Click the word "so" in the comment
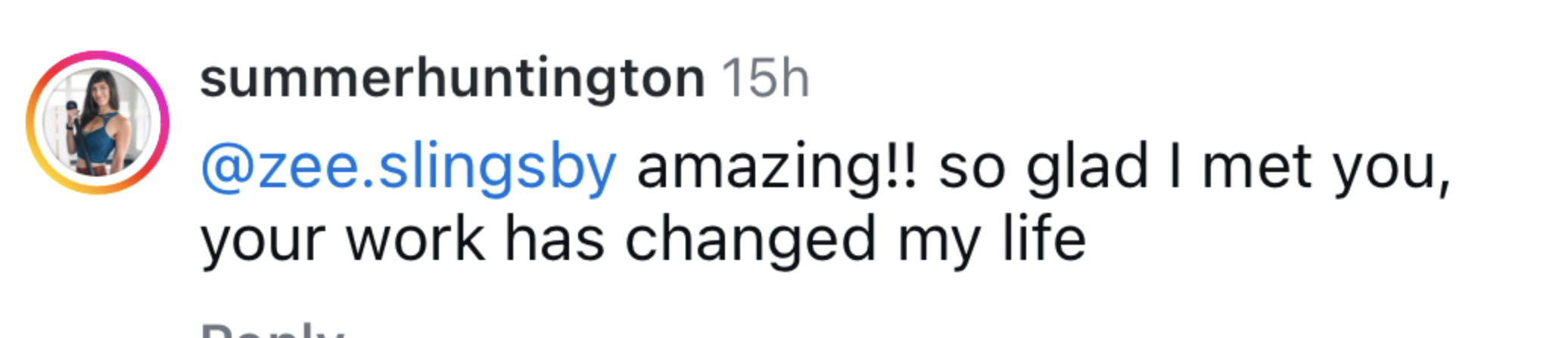1568x338 pixels. coord(972,169)
